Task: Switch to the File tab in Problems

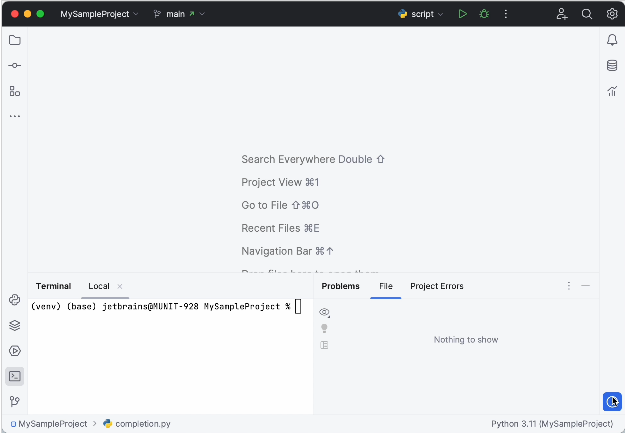Action: coord(386,286)
